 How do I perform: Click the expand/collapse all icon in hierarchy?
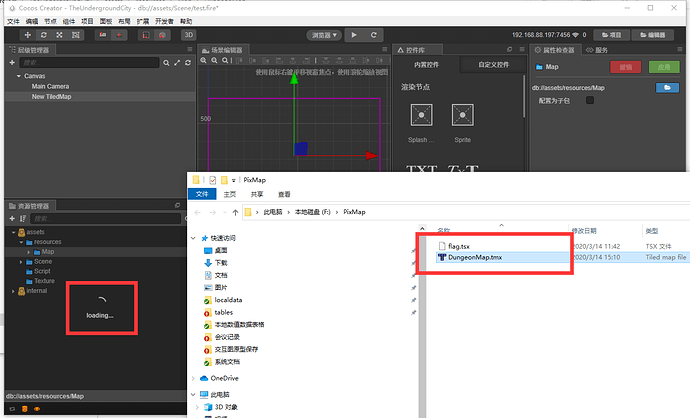tap(177, 63)
